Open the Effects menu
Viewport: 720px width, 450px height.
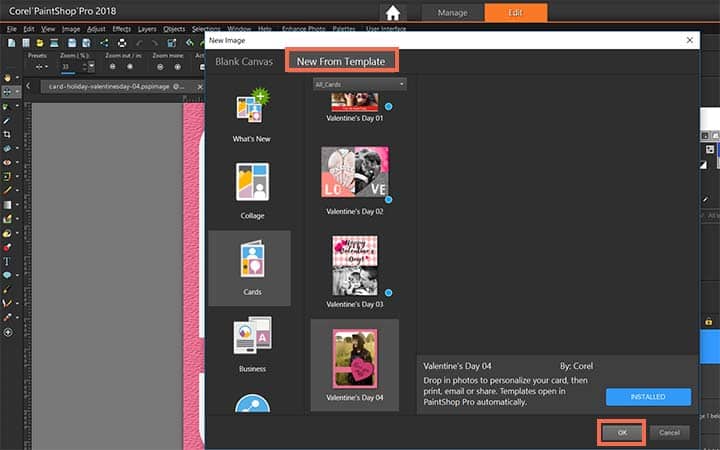pos(122,29)
